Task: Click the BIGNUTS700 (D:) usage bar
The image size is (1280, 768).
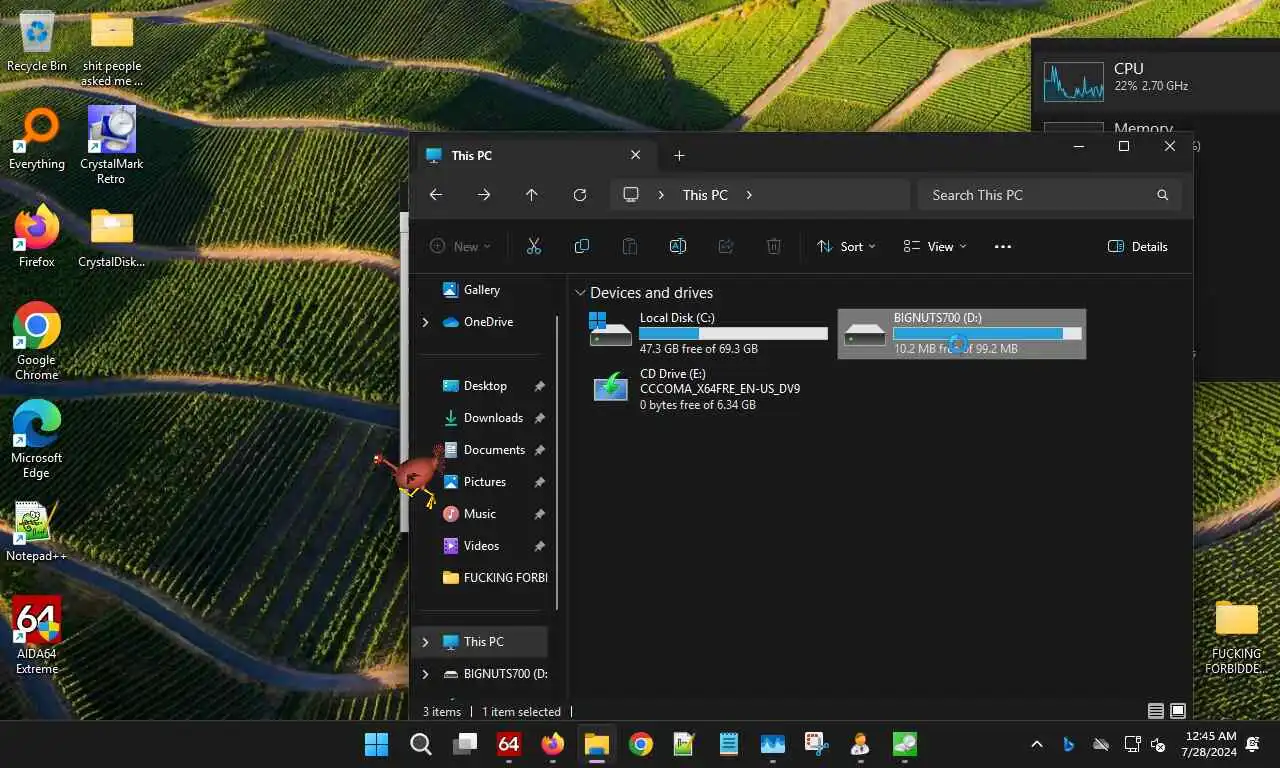Action: [x=987, y=333]
